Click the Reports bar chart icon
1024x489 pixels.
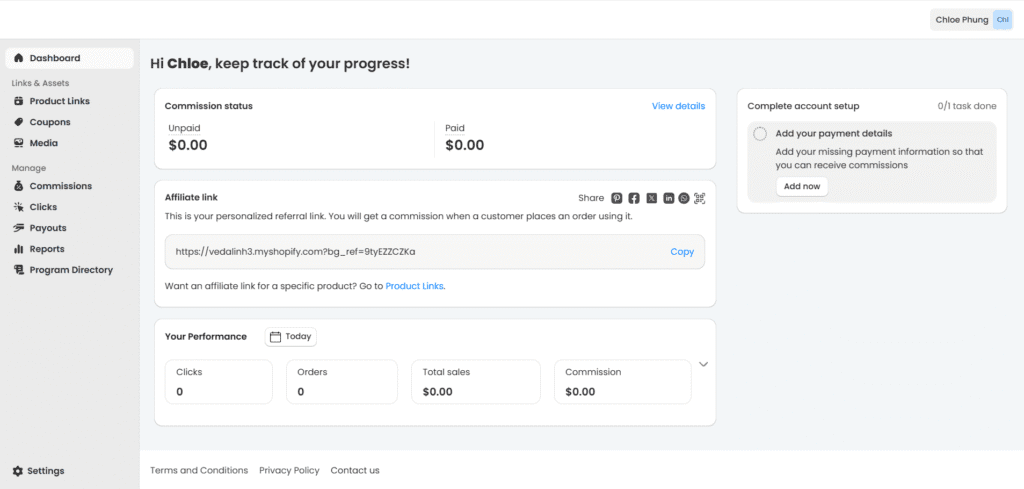[x=18, y=249]
